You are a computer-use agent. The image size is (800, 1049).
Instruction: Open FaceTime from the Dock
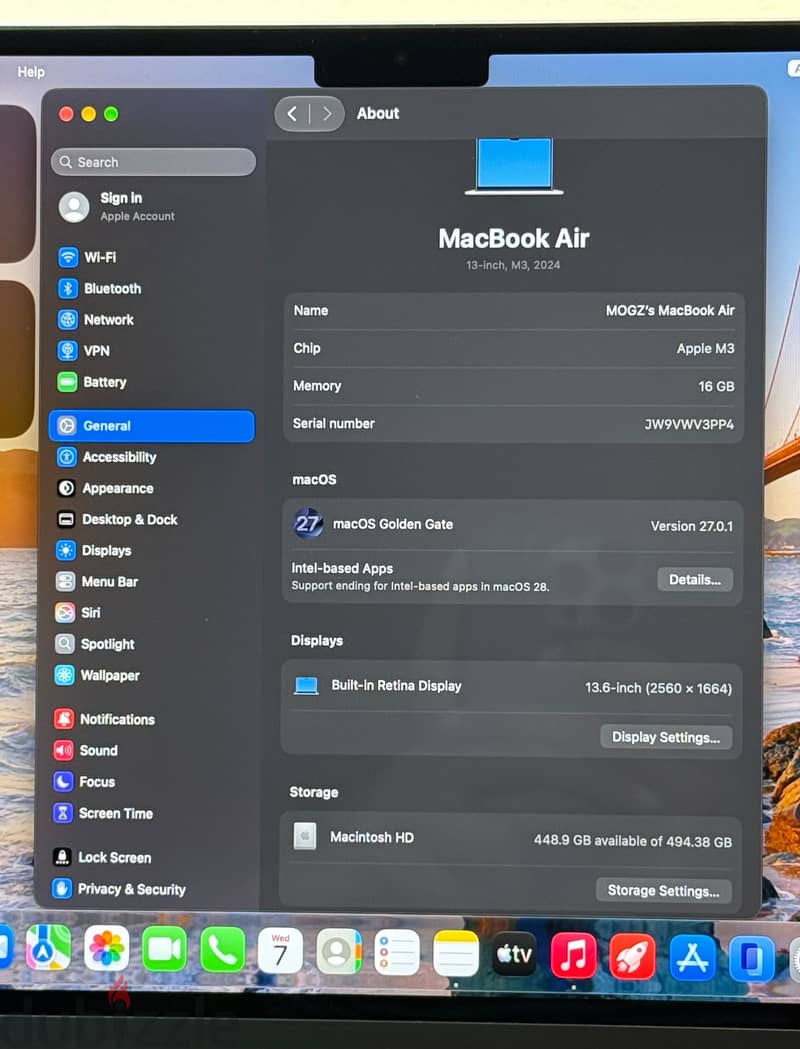tap(165, 949)
